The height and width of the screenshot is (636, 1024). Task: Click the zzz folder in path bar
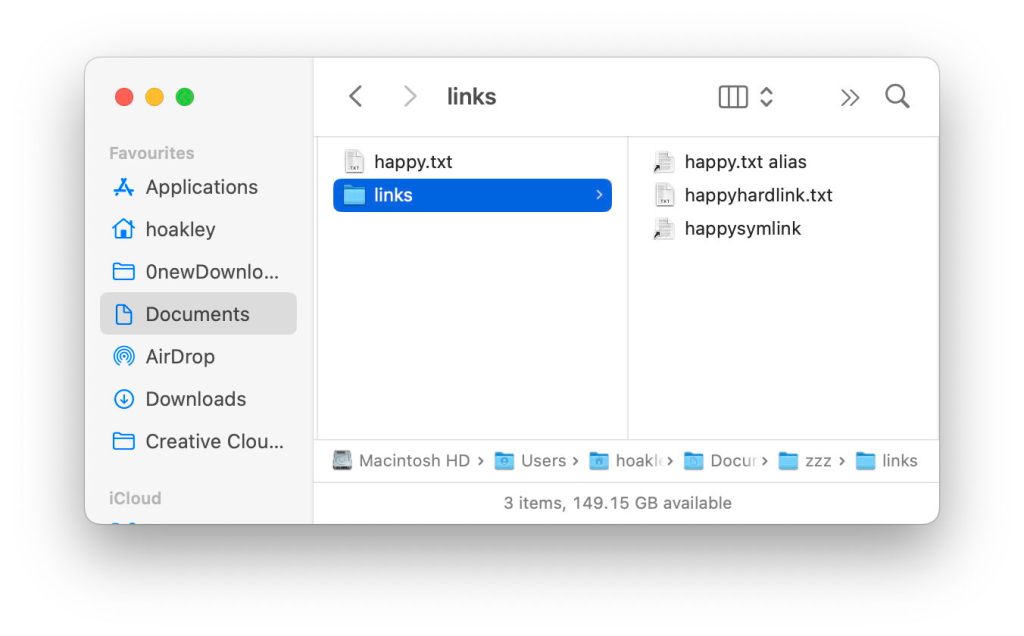(x=817, y=461)
